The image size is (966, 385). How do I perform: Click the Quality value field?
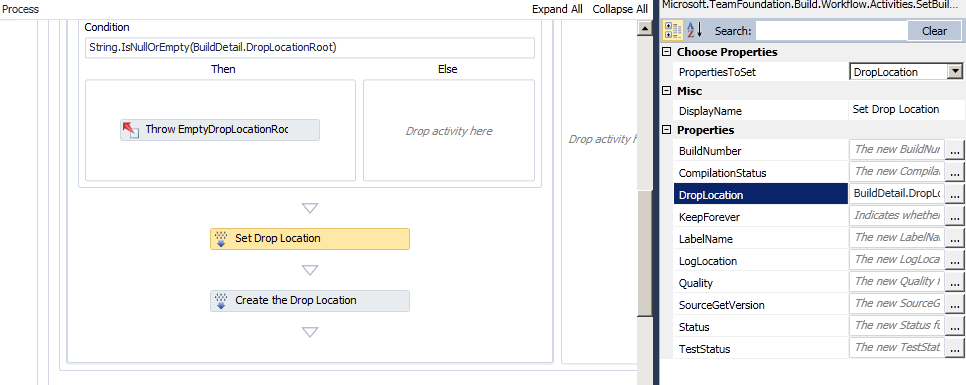tap(897, 282)
